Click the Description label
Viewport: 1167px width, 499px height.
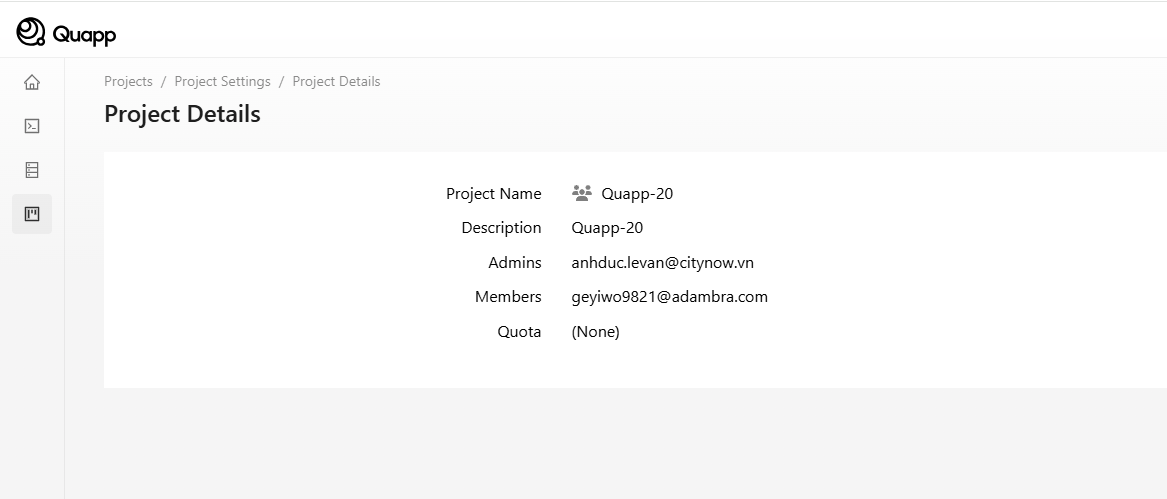[501, 228]
